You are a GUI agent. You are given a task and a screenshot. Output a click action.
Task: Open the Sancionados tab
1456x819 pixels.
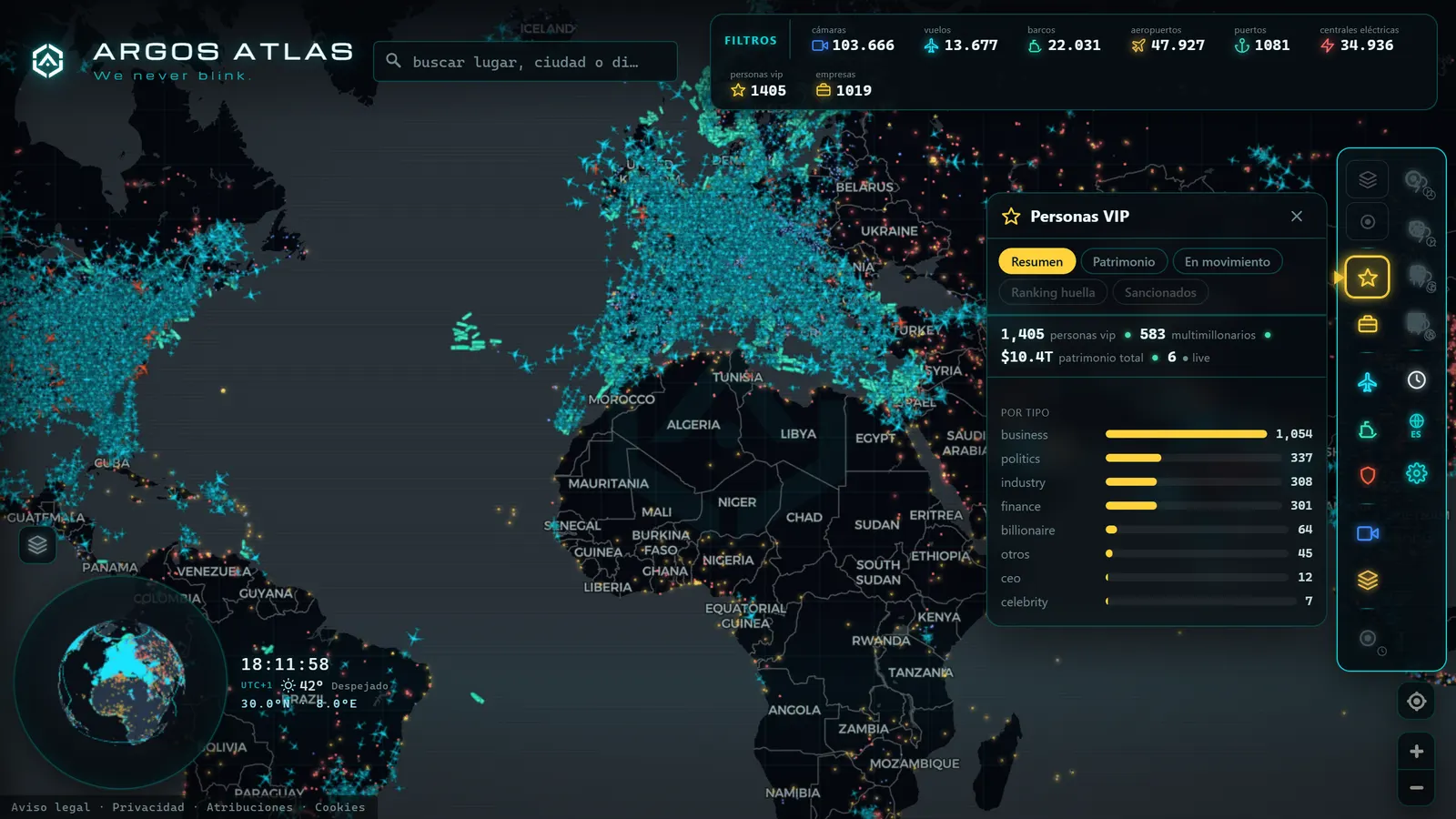[x=1160, y=293]
